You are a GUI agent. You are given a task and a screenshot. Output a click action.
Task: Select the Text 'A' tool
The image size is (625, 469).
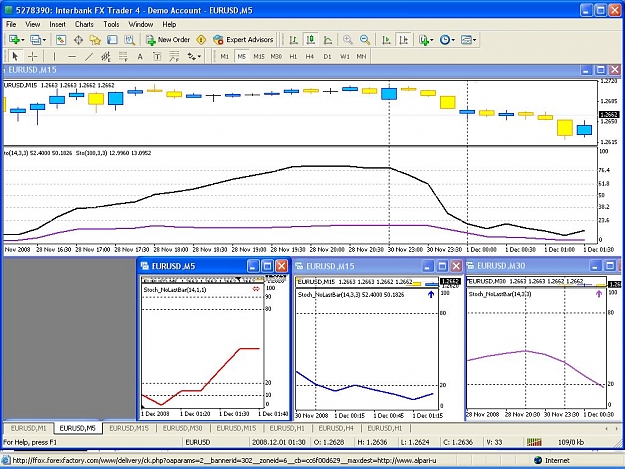[x=140, y=57]
